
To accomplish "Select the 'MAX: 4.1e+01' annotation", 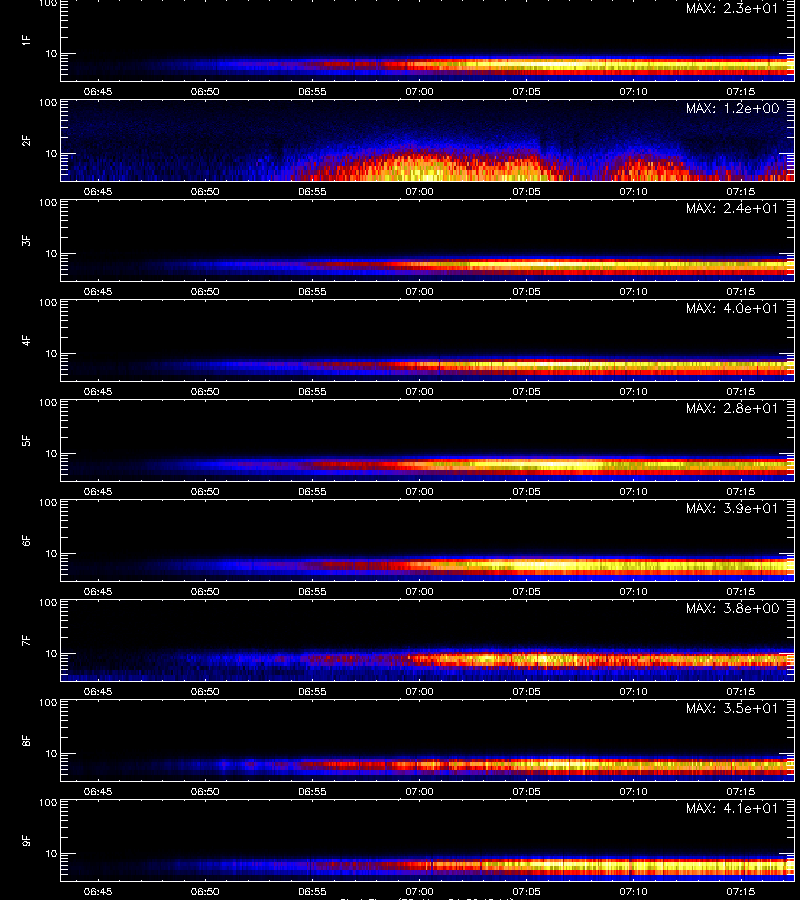I will (732, 808).
